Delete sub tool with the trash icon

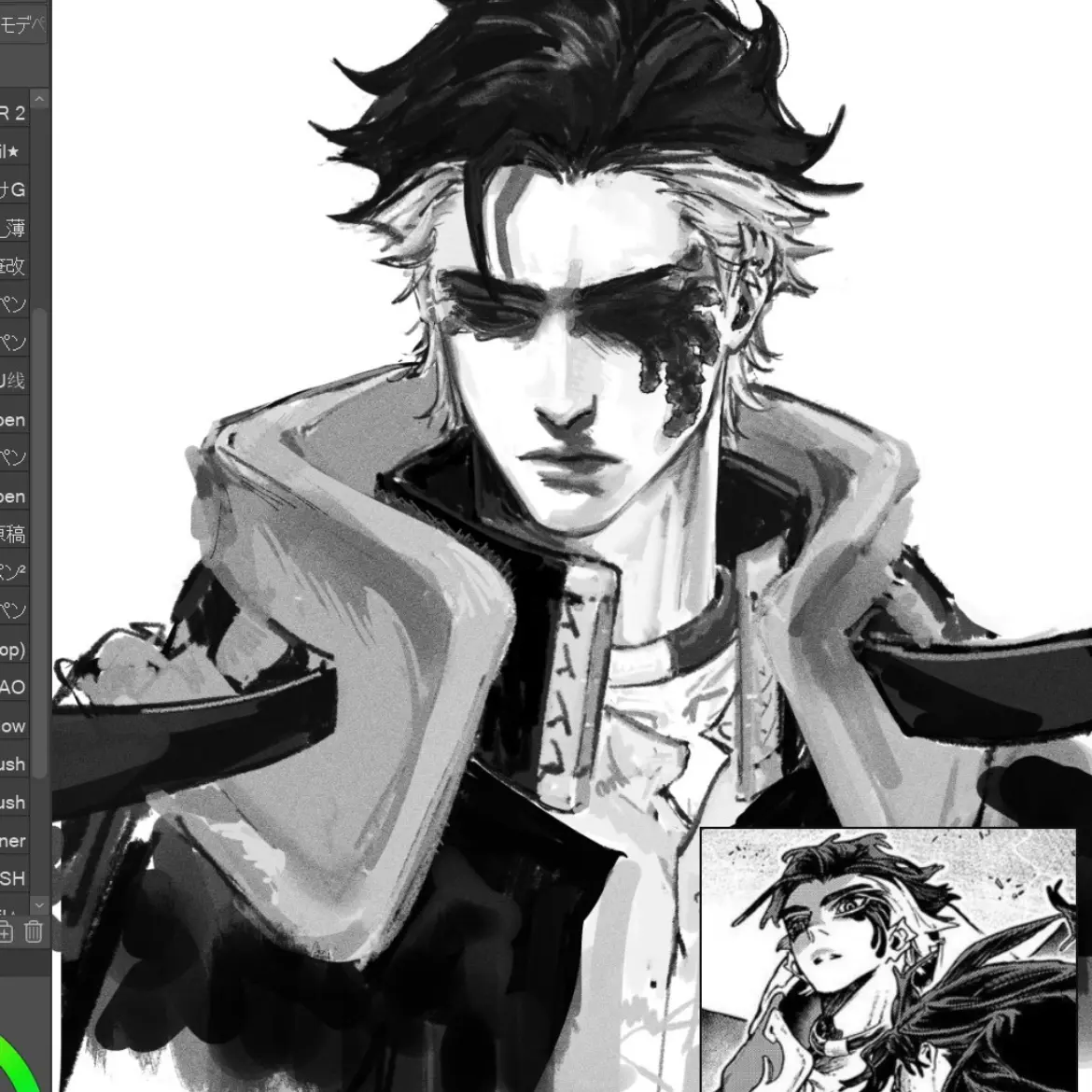tap(35, 931)
